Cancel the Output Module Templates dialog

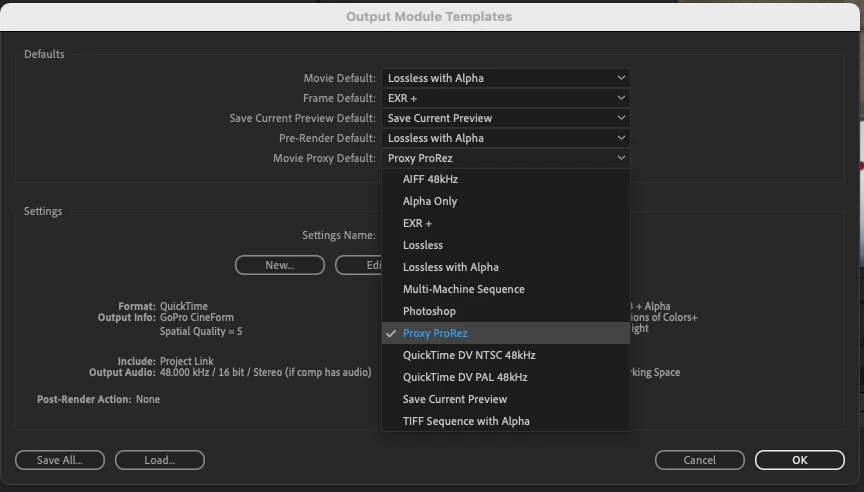(x=700, y=460)
